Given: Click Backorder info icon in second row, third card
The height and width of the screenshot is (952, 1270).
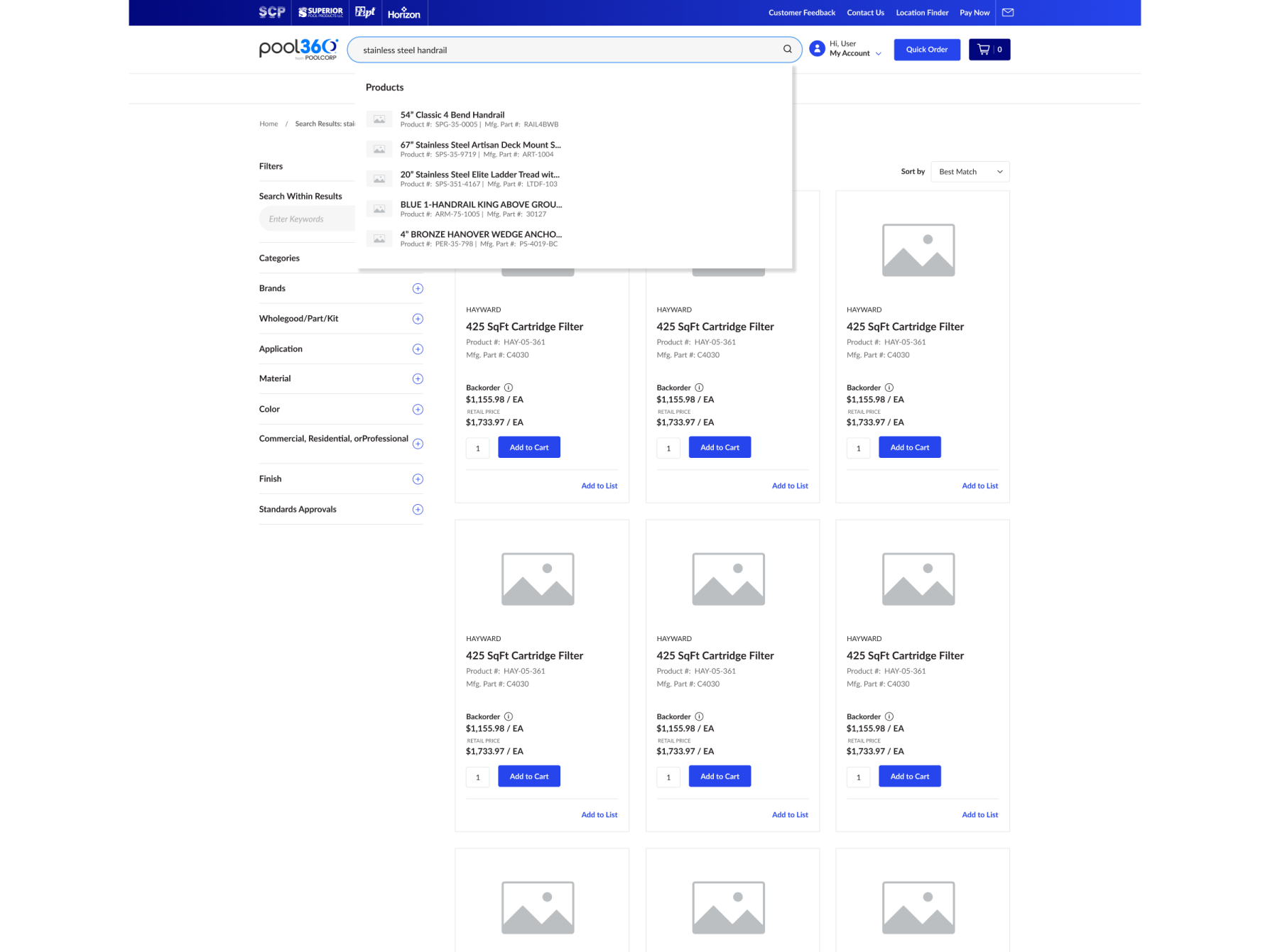Looking at the screenshot, I should point(889,716).
